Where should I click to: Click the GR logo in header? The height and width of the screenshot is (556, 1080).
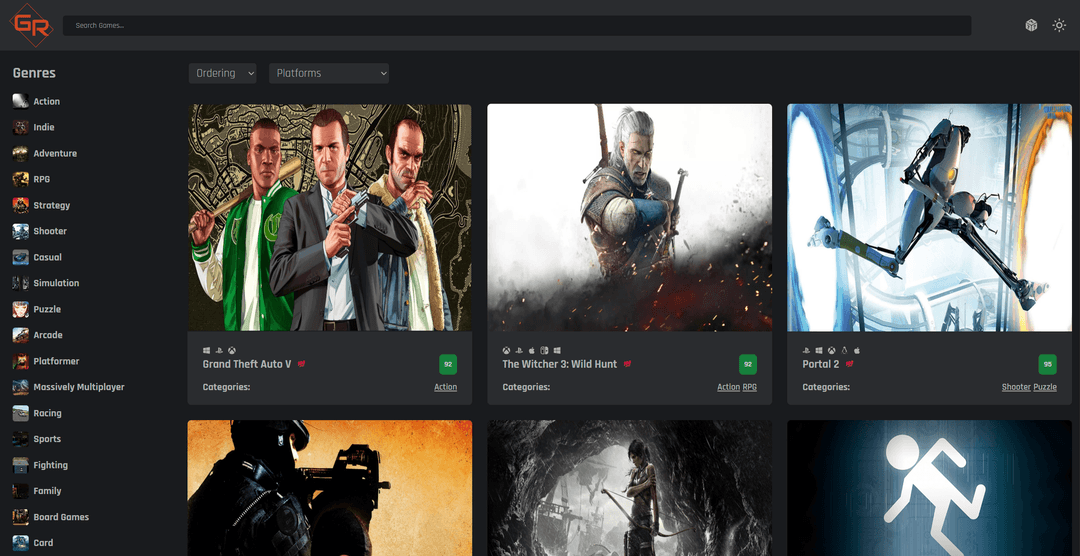pyautogui.click(x=31, y=25)
